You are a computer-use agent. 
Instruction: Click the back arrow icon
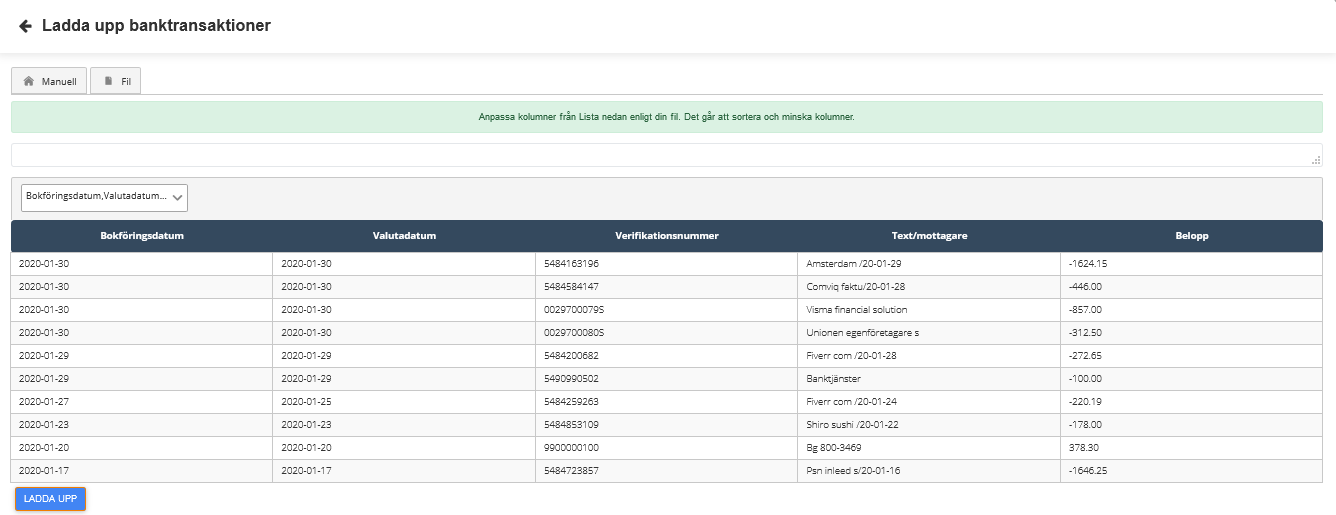25,26
